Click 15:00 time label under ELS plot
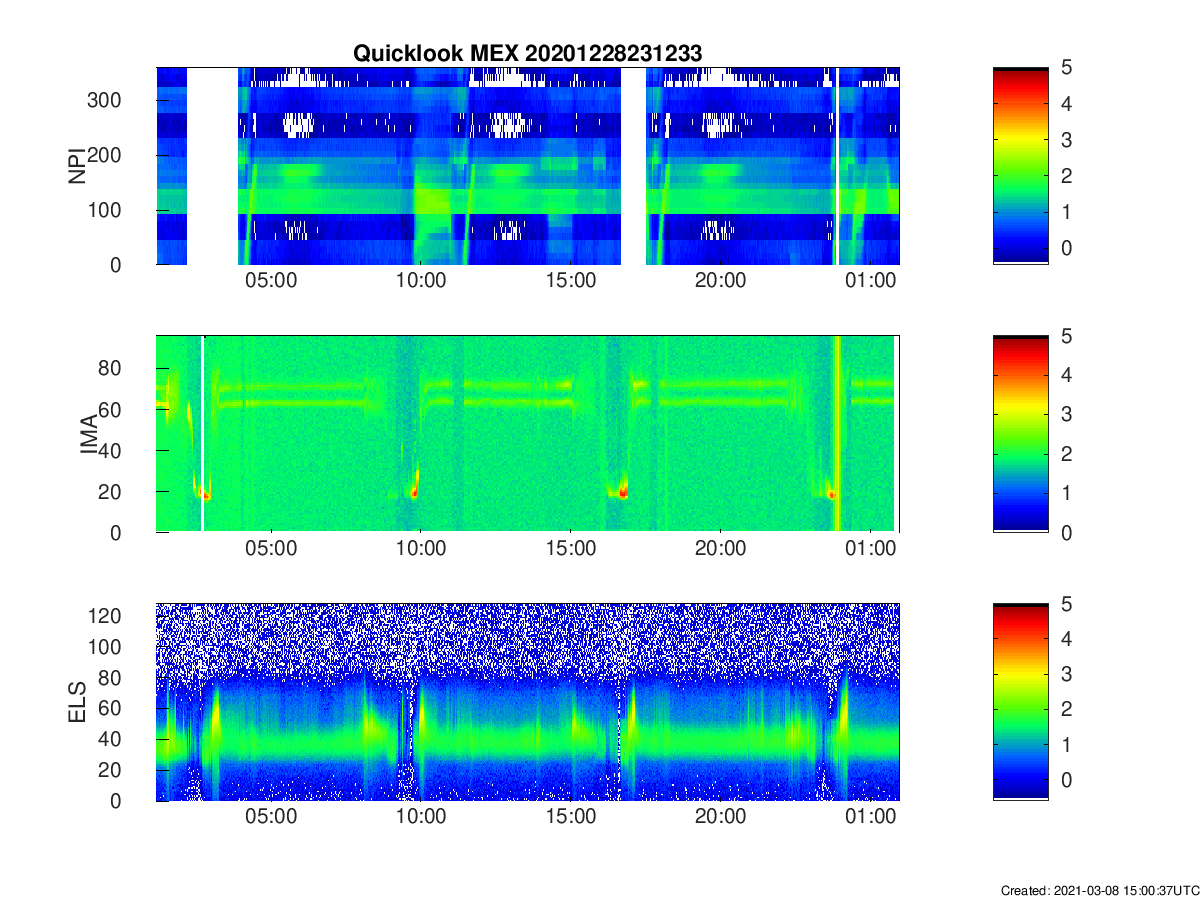The height and width of the screenshot is (900, 1200). (571, 818)
